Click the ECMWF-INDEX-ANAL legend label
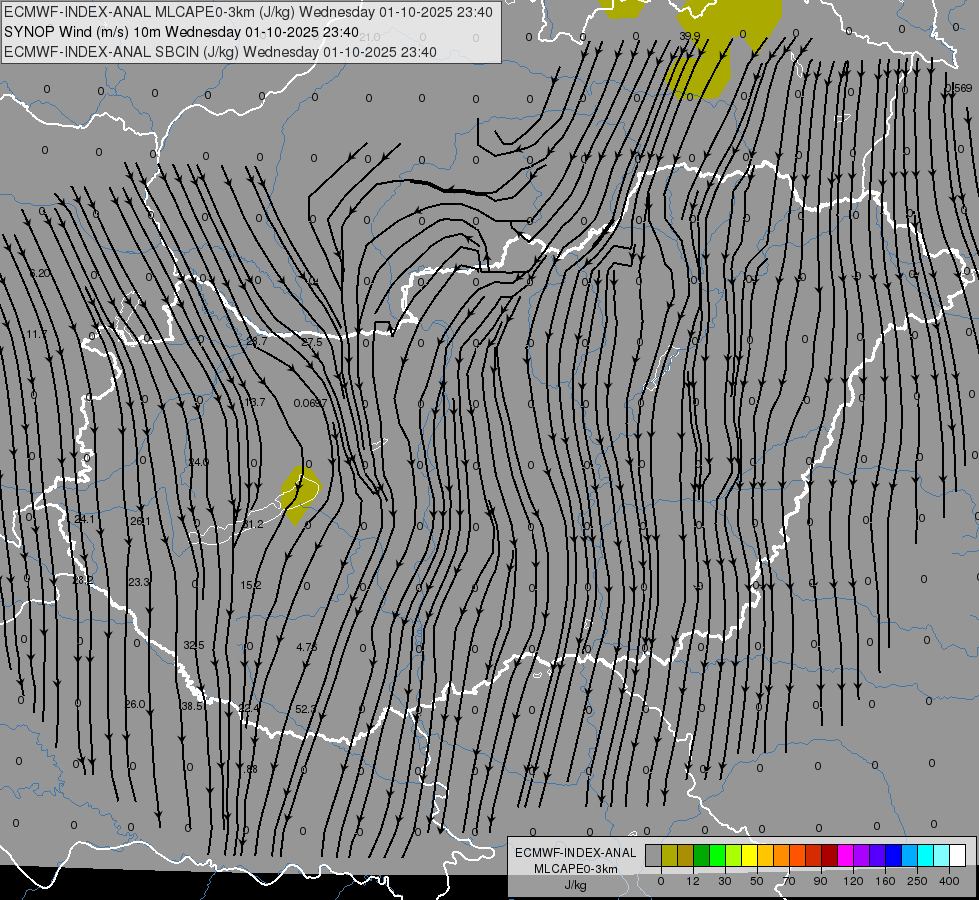Viewport: 979px width, 900px height. tap(575, 853)
